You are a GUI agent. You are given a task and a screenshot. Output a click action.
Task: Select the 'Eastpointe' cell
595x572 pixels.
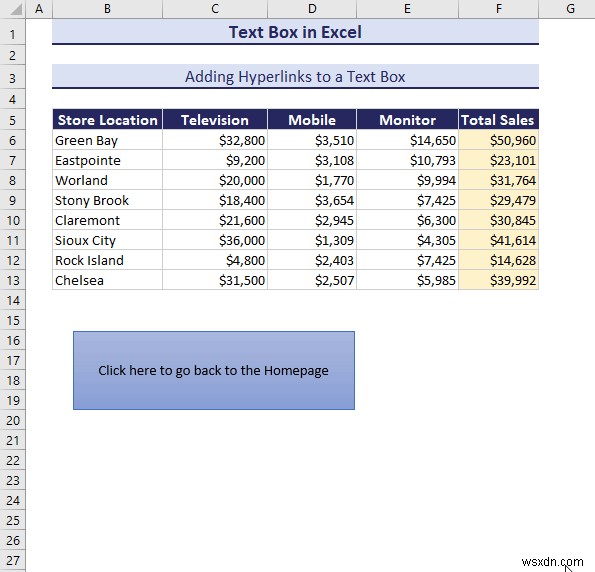(107, 160)
